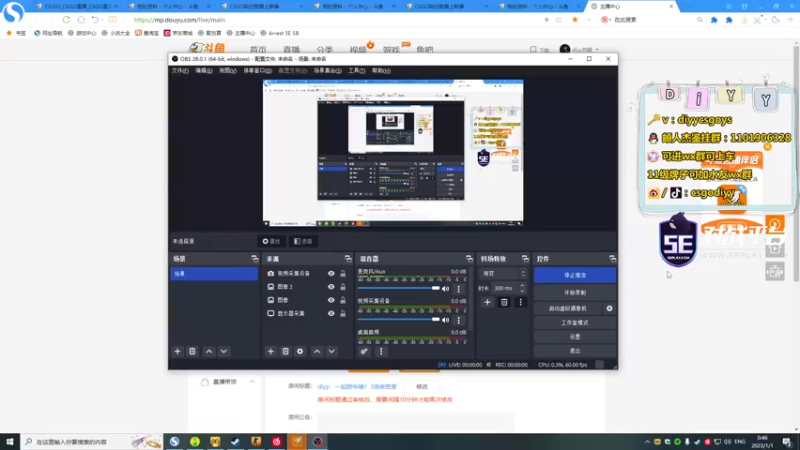Pop out the 场景 dock panel
Viewport: 800px width, 450px height.
(255, 259)
